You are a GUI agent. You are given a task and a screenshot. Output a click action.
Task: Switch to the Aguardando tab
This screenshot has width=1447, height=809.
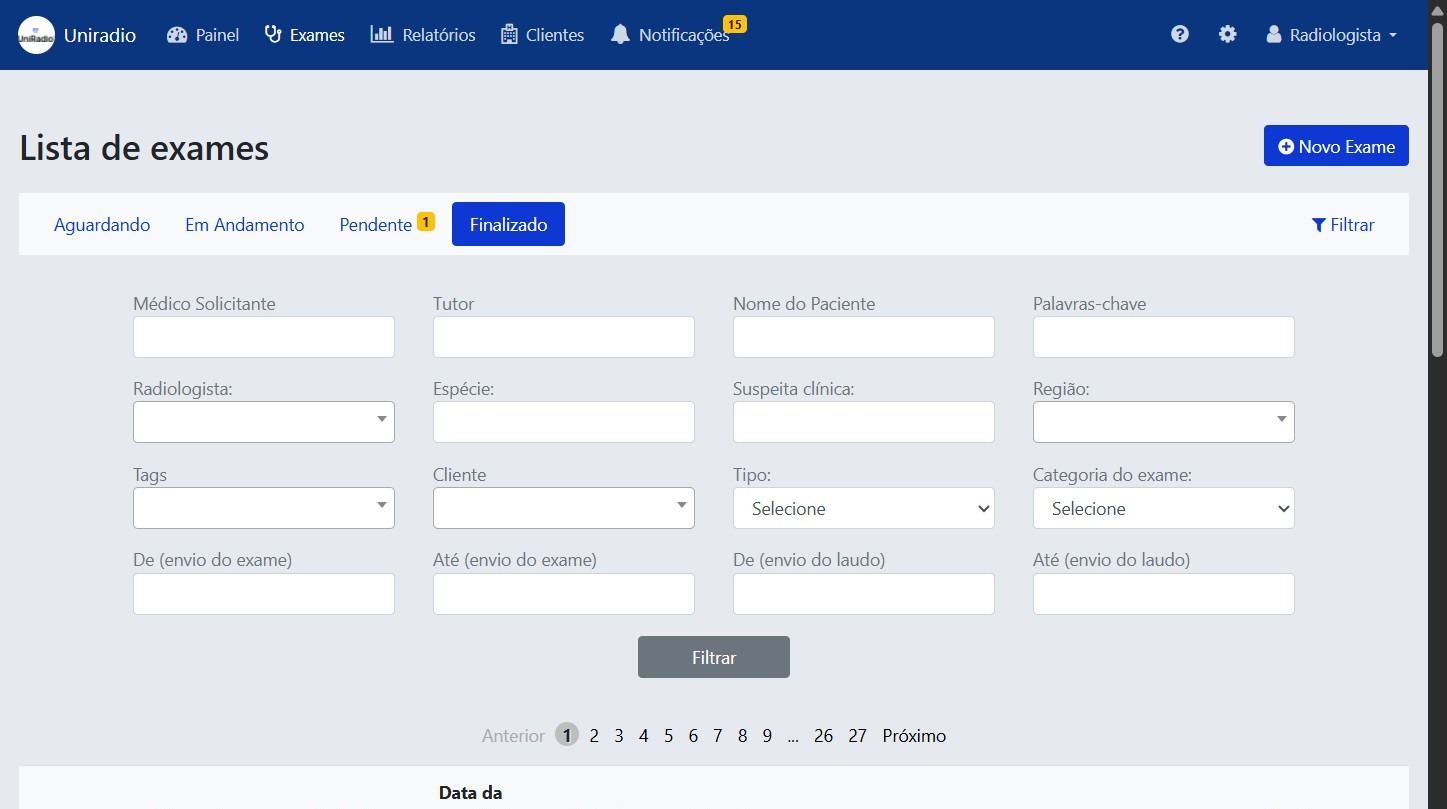[102, 224]
